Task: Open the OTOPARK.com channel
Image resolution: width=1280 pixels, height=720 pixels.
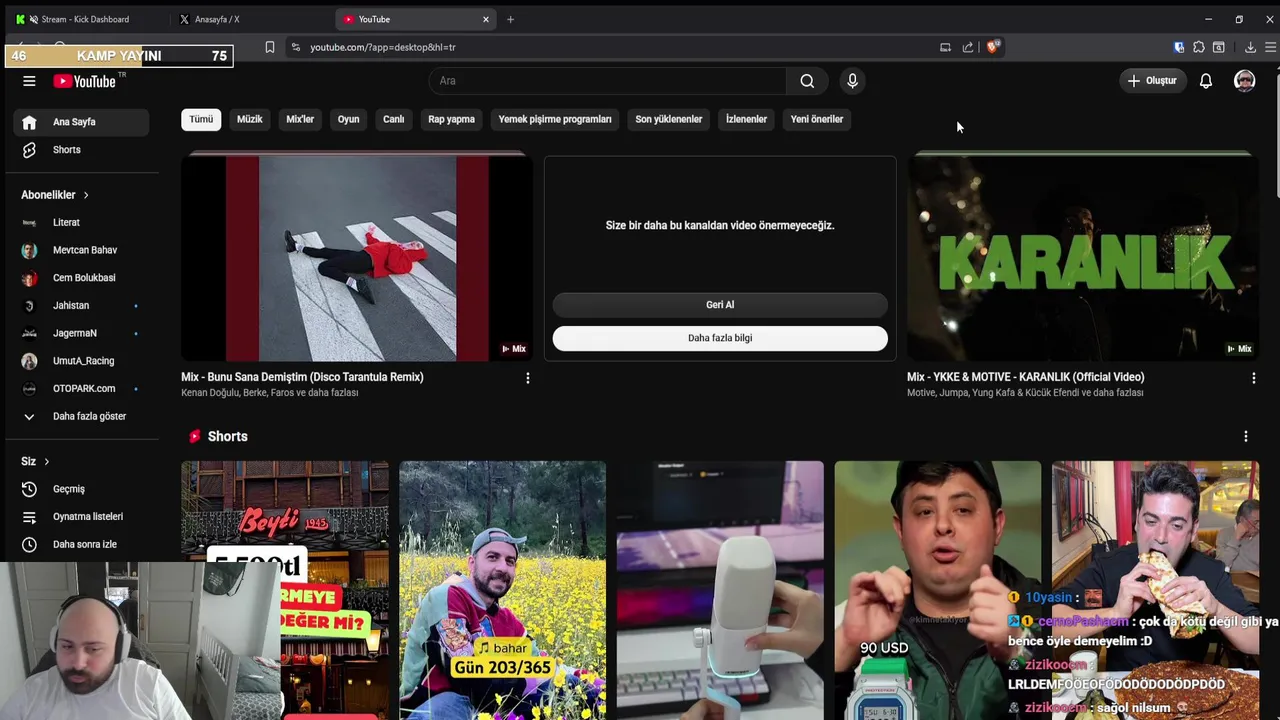Action: [82, 388]
